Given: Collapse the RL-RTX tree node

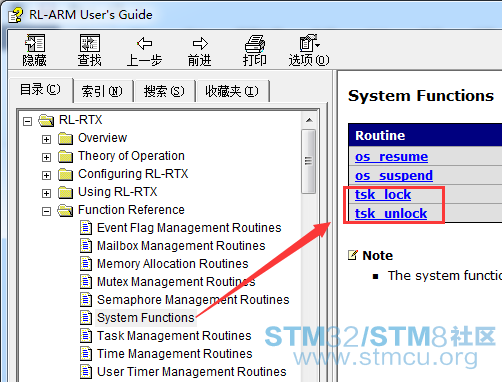Looking at the screenshot, I should (x=27, y=121).
